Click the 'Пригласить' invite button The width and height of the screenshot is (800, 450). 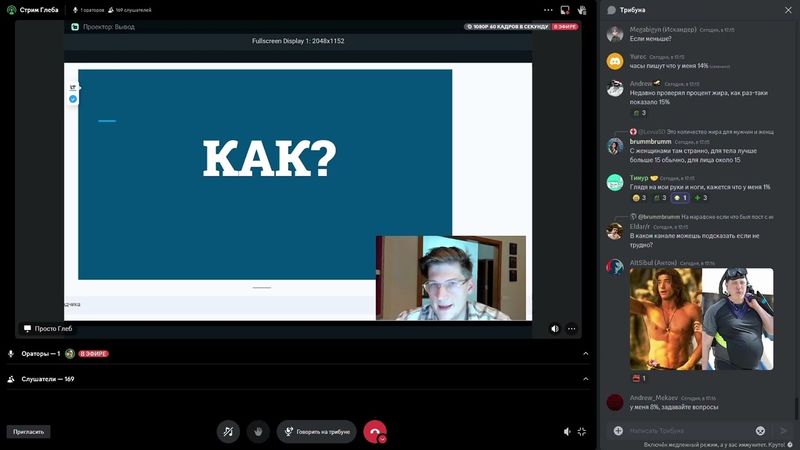click(28, 432)
